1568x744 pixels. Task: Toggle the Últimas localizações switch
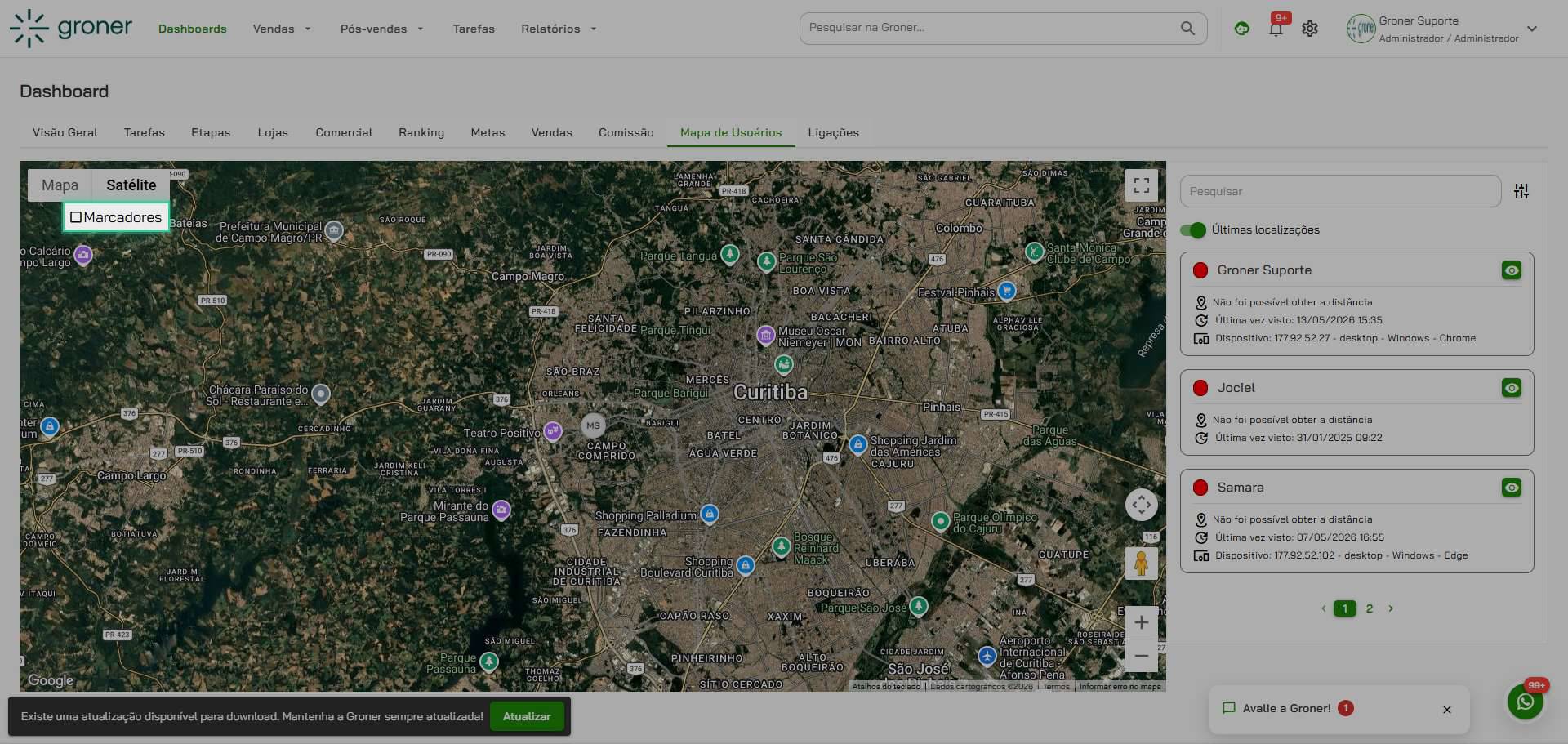pos(1193,230)
